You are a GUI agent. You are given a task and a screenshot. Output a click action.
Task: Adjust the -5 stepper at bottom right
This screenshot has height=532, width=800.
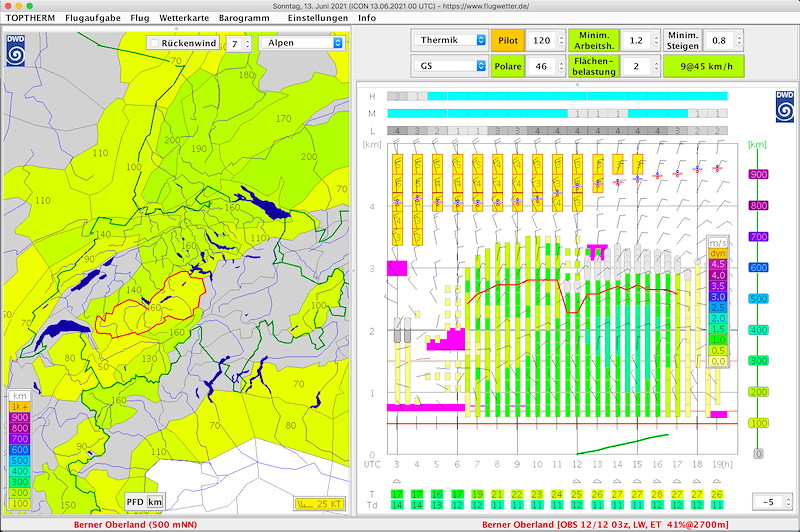pyautogui.click(x=789, y=502)
